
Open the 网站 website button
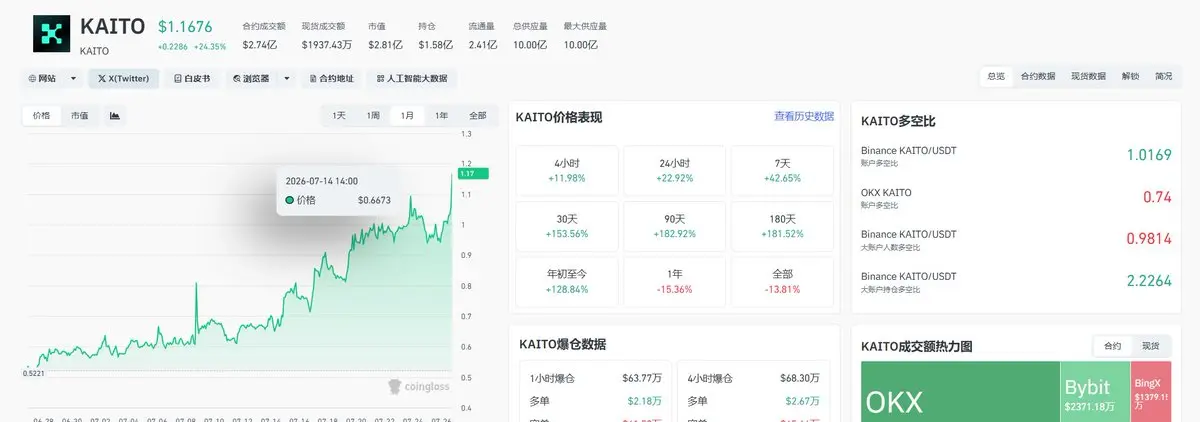[42, 78]
